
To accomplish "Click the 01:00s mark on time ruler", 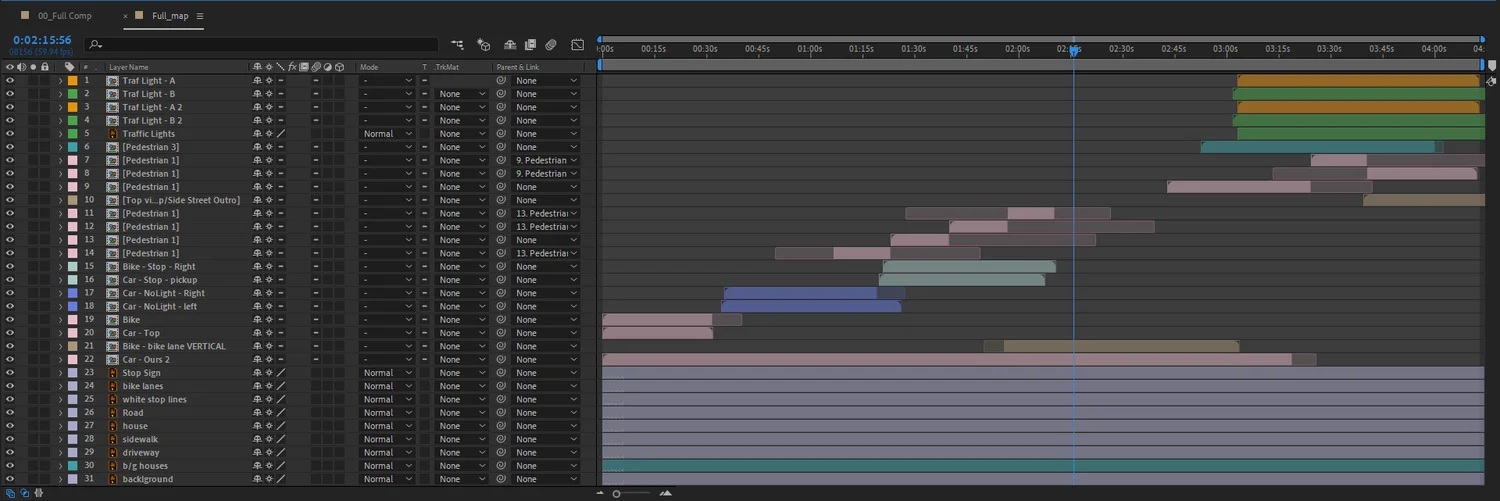I will click(x=809, y=48).
